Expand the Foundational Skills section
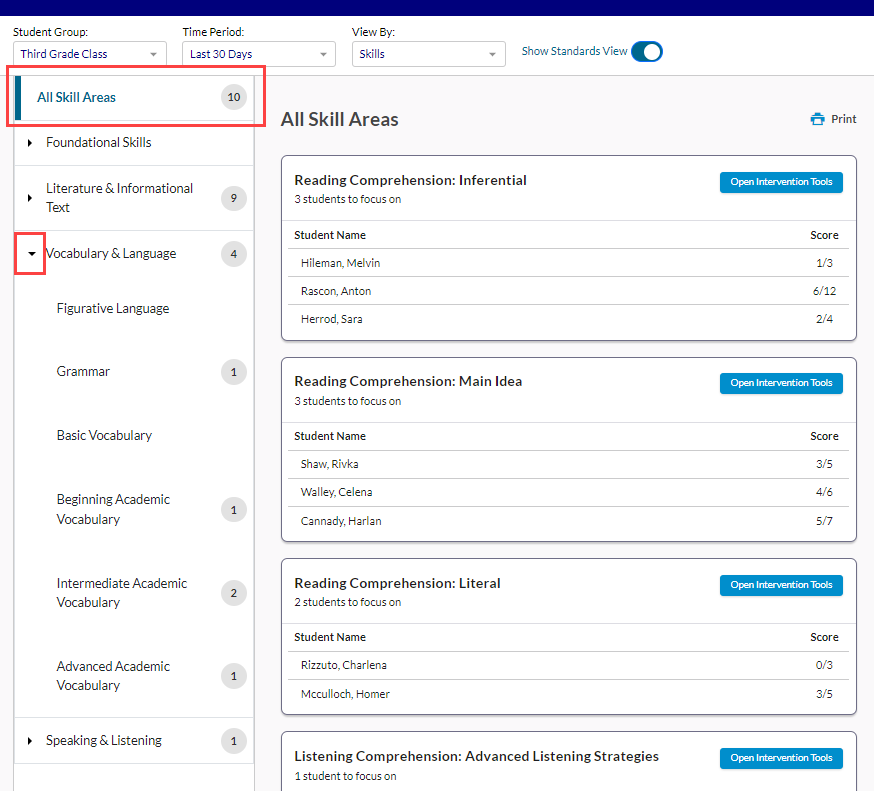Viewport: 874px width, 791px height. tap(30, 143)
